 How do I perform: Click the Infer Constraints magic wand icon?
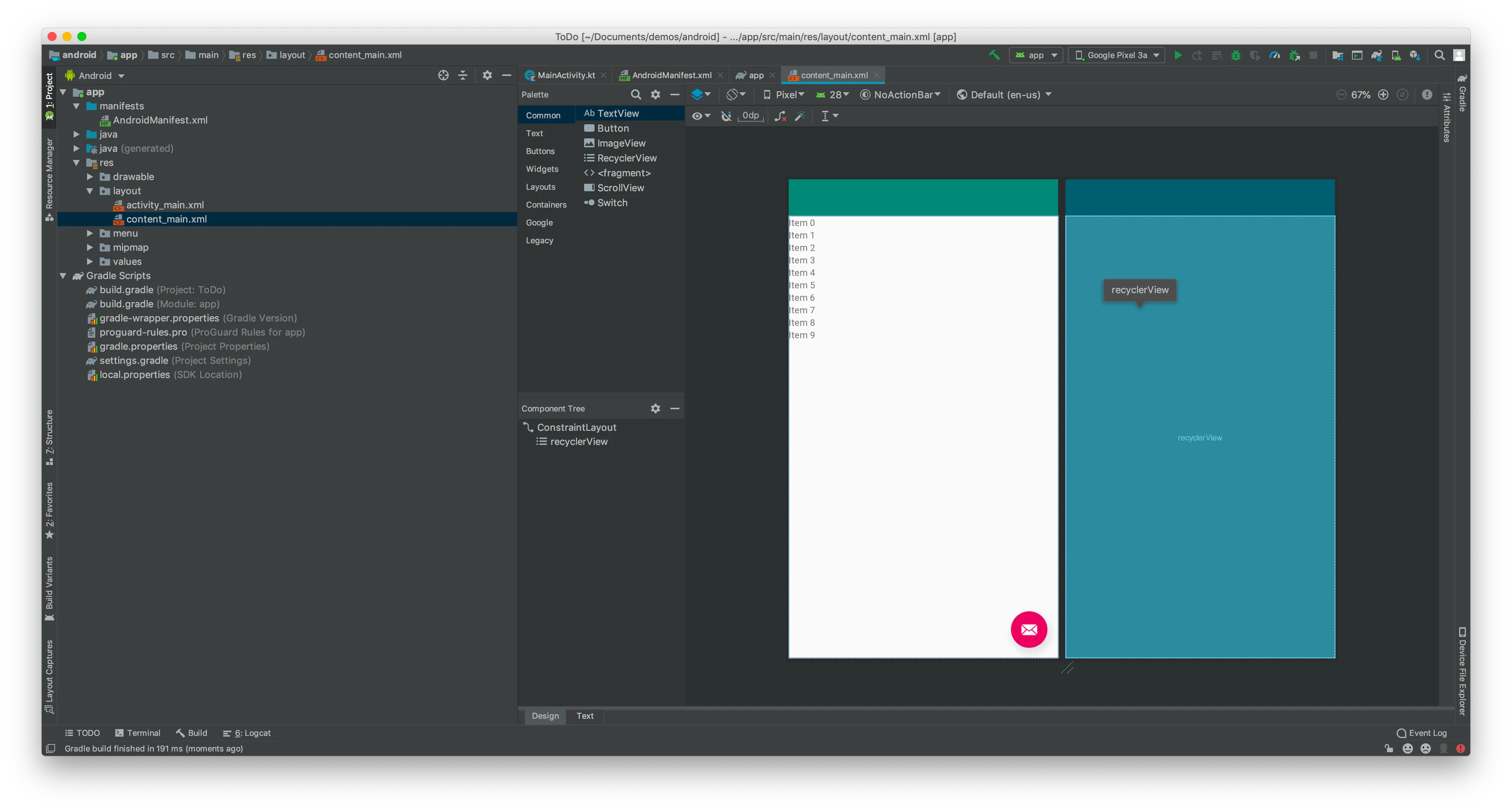[x=800, y=116]
